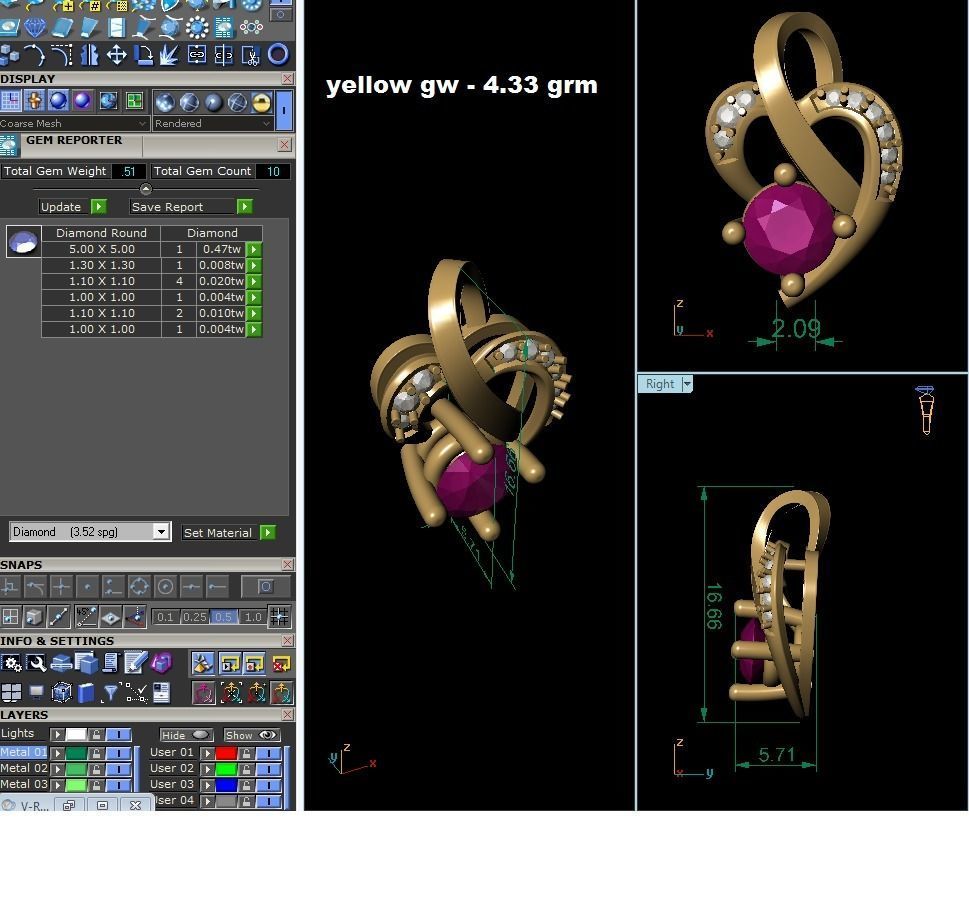The width and height of the screenshot is (969, 902).
Task: Toggle the blue Display panel switch
Action: (284, 110)
